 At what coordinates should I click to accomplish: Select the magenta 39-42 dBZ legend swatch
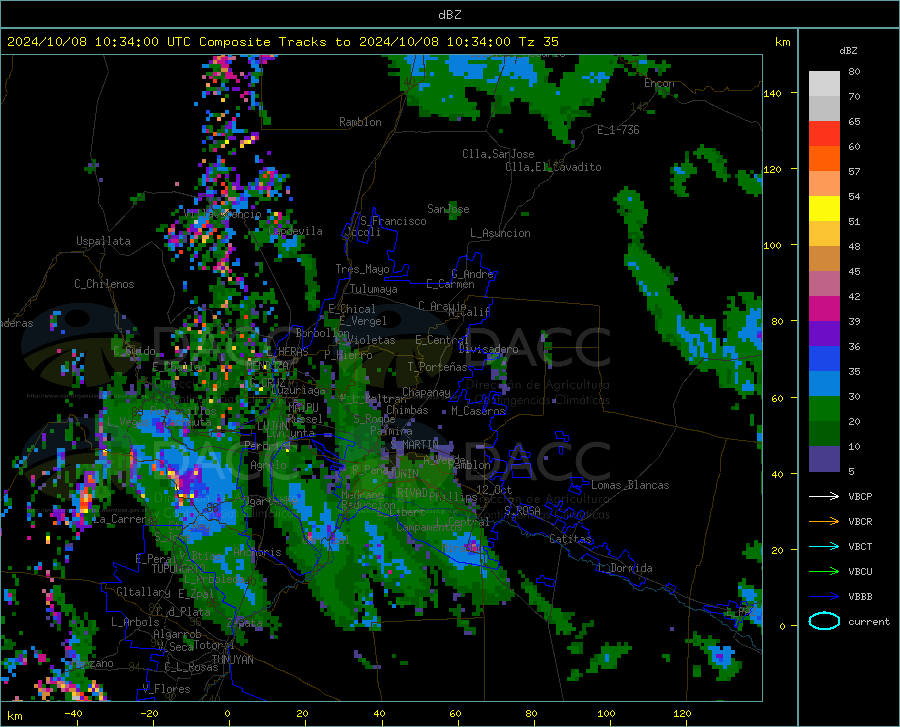tap(824, 309)
